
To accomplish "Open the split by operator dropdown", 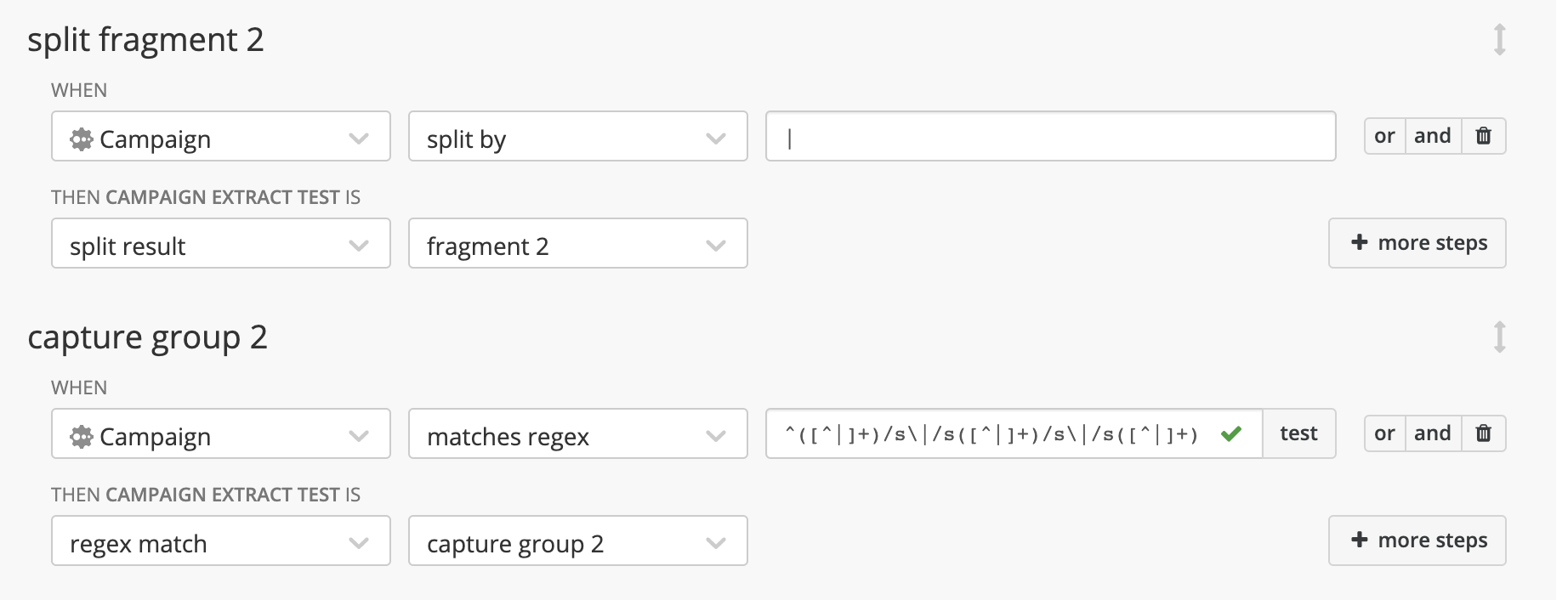I will [578, 138].
